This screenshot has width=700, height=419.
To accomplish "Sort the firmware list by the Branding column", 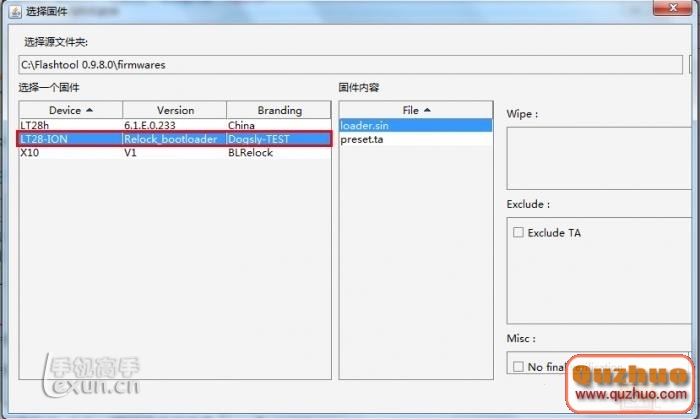I will [x=279, y=110].
